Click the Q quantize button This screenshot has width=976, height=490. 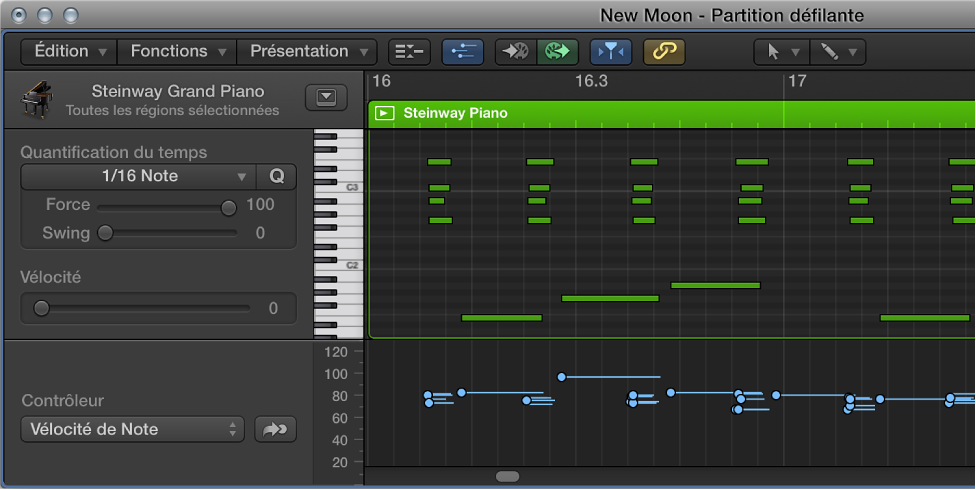point(276,177)
